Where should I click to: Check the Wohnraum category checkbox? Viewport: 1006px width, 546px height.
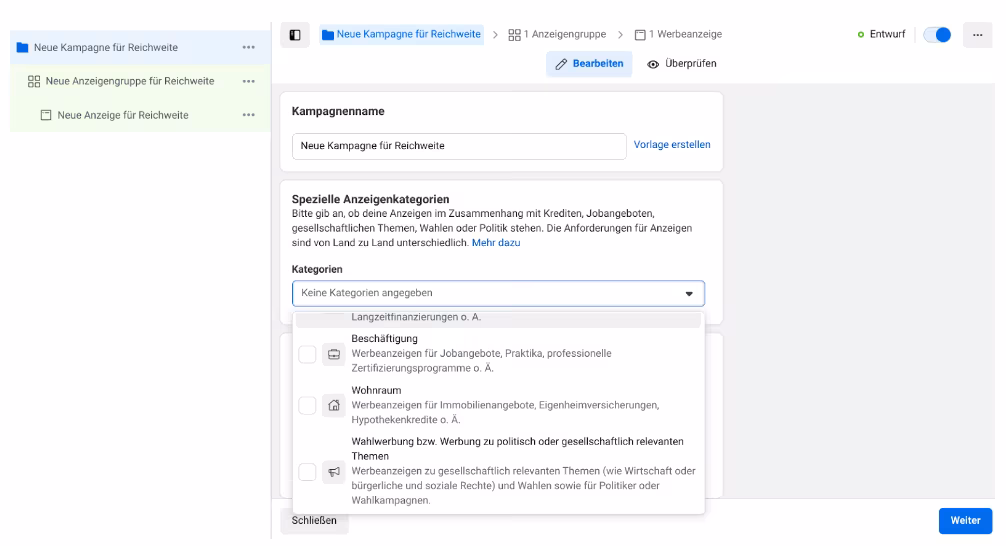pos(307,405)
